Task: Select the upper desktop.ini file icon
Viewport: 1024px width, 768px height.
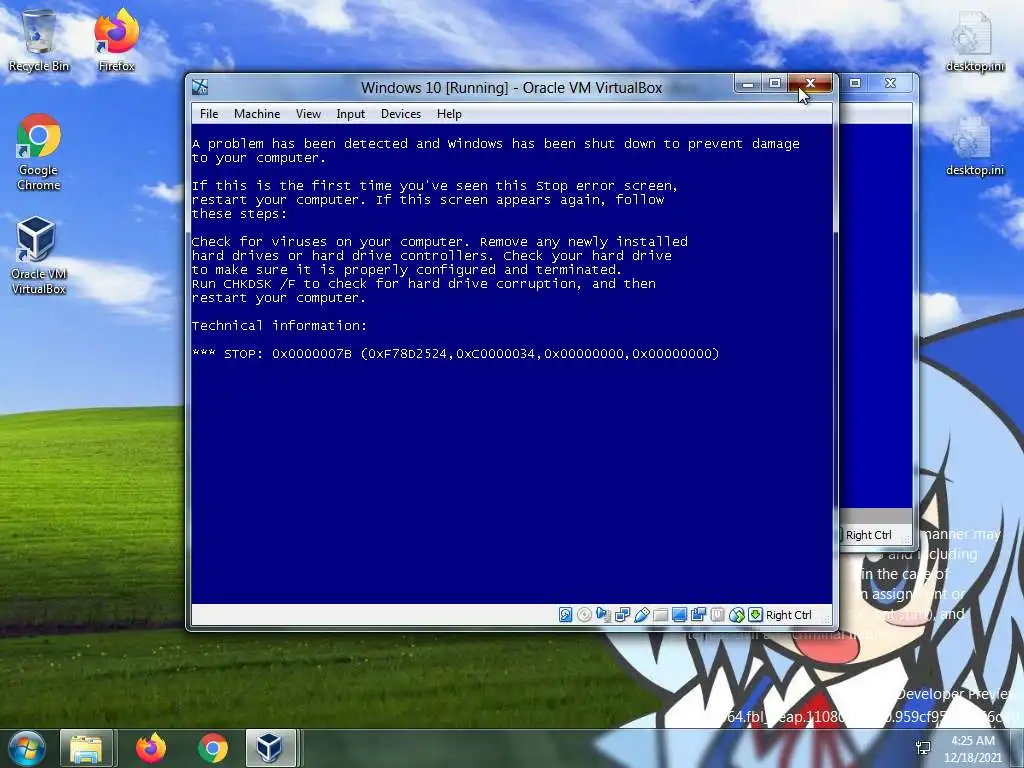Action: coord(974,42)
